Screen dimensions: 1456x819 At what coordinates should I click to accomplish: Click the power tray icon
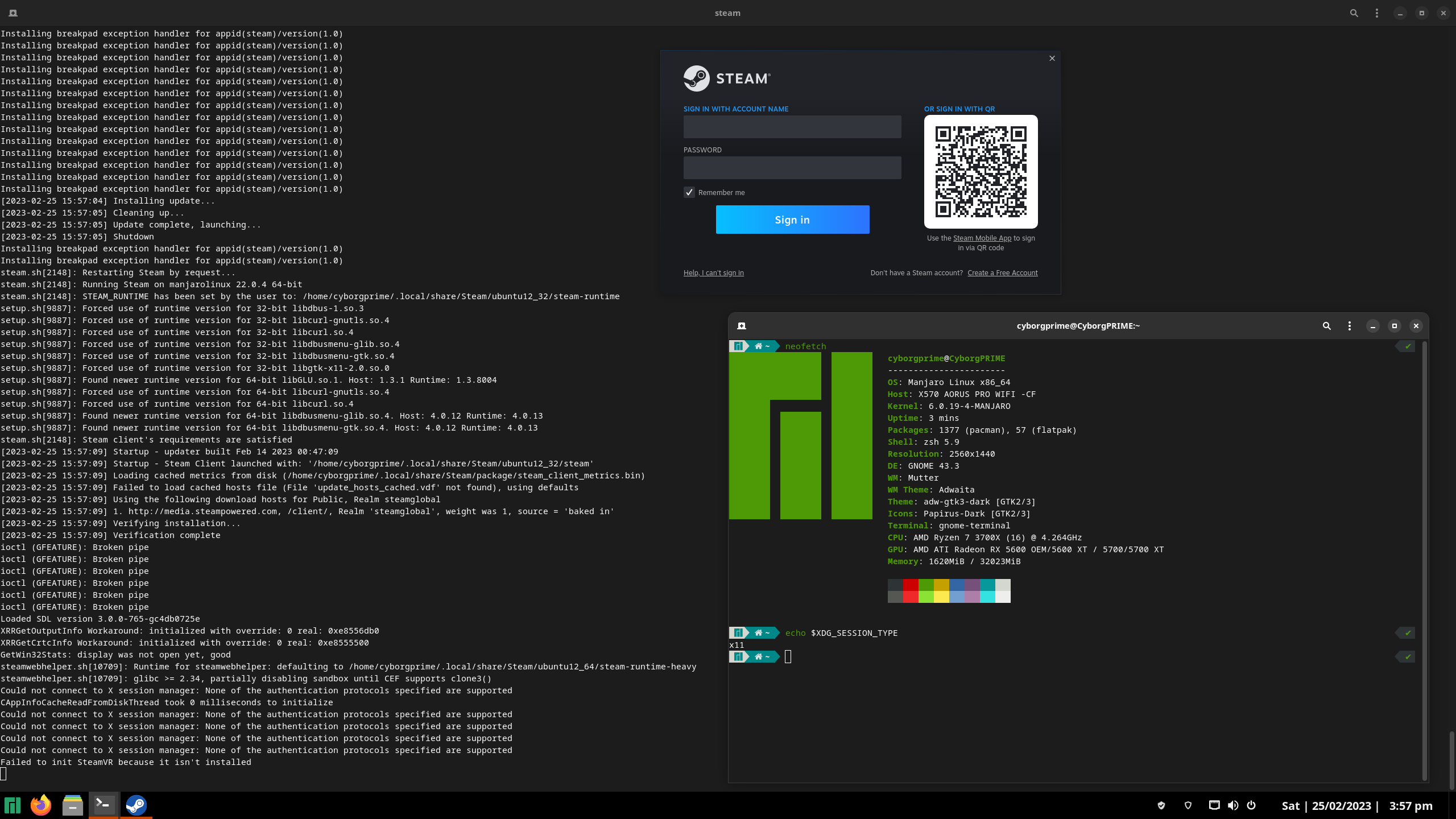(1251, 805)
